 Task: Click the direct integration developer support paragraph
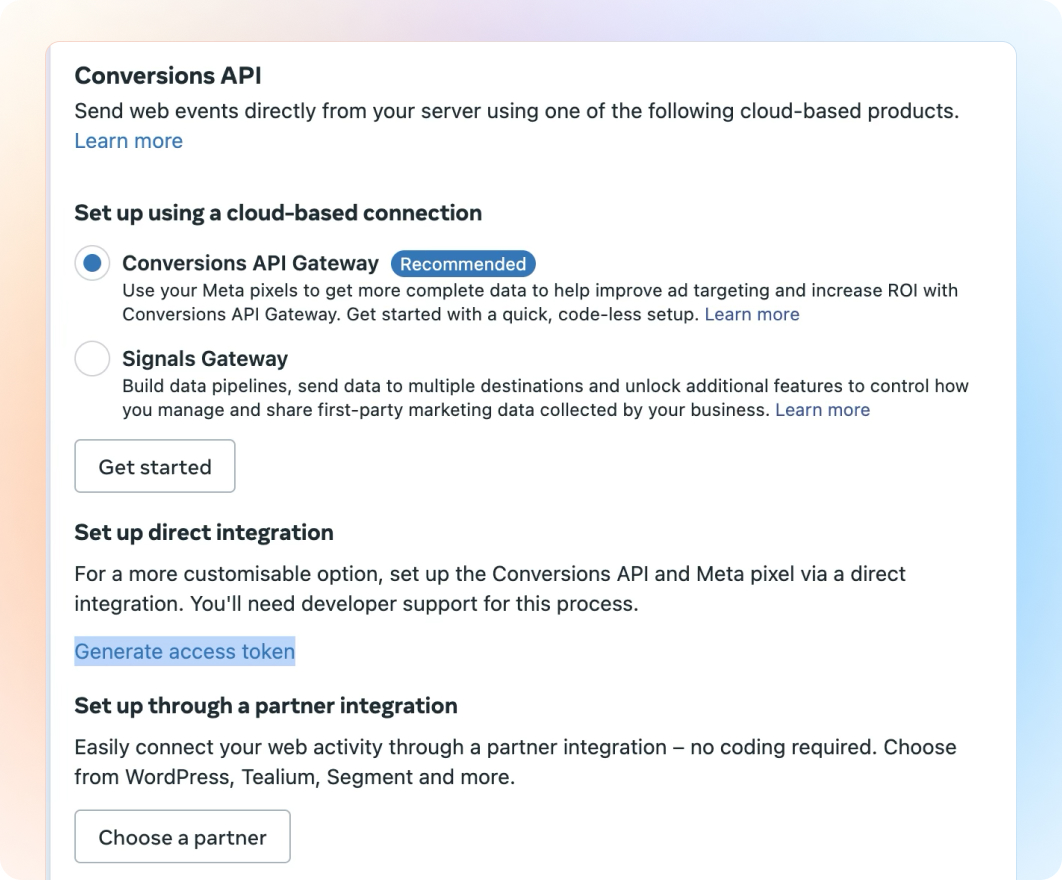490,589
